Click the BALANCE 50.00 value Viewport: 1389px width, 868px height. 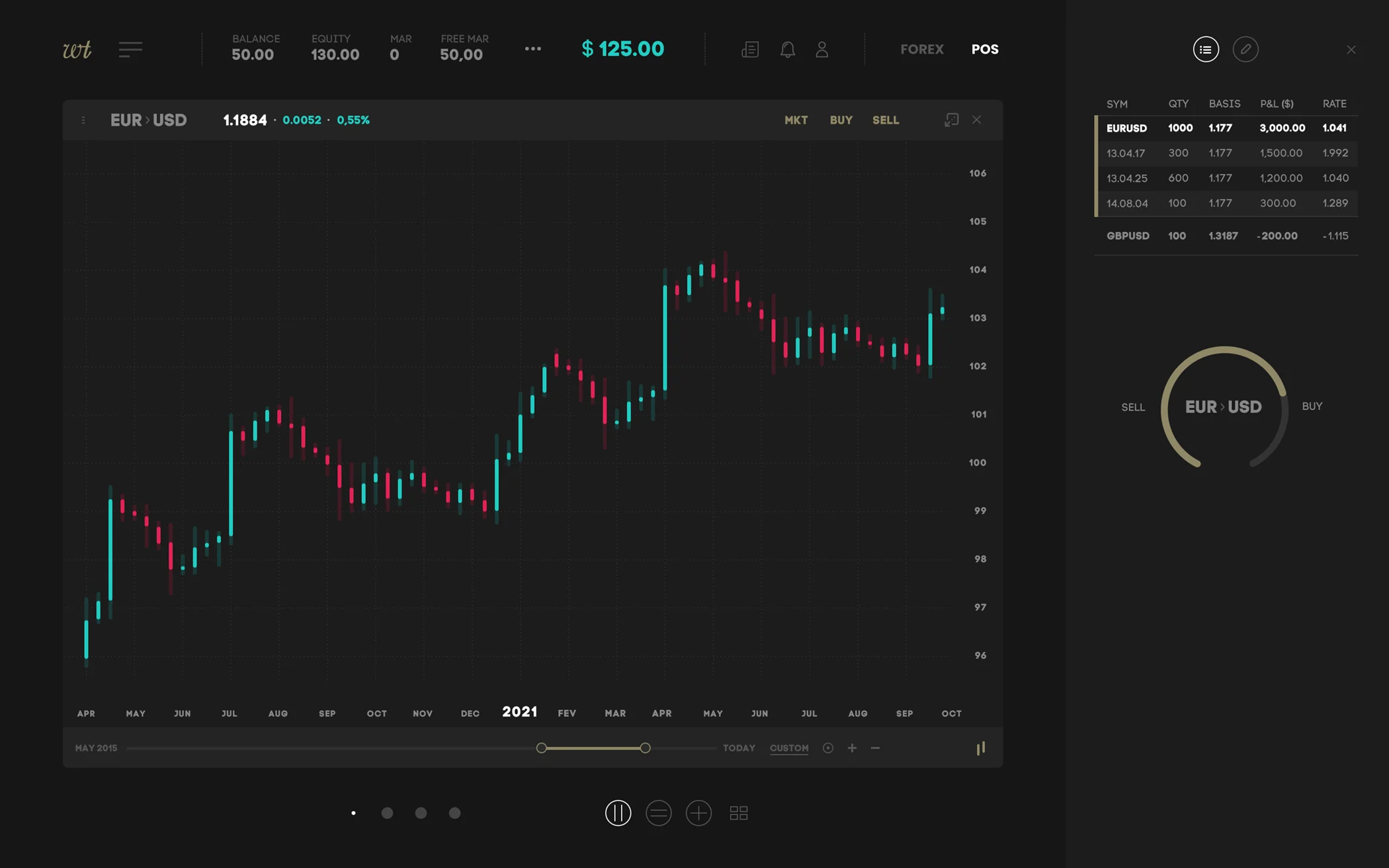pos(253,55)
